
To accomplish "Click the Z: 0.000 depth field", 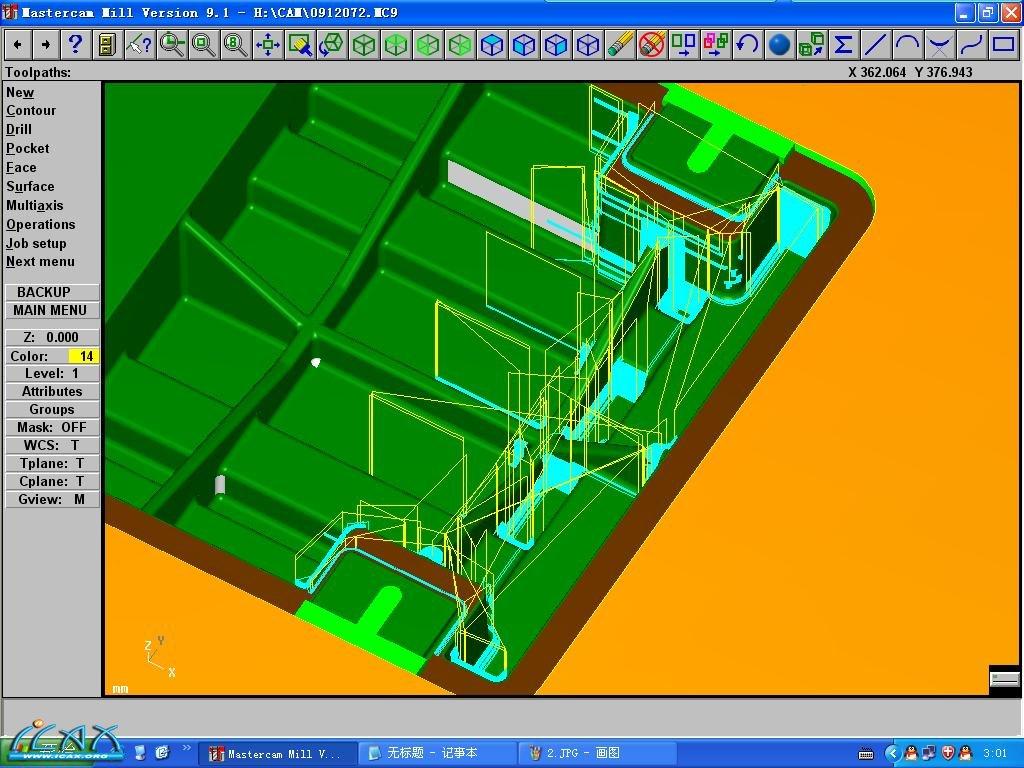I will pos(52,337).
